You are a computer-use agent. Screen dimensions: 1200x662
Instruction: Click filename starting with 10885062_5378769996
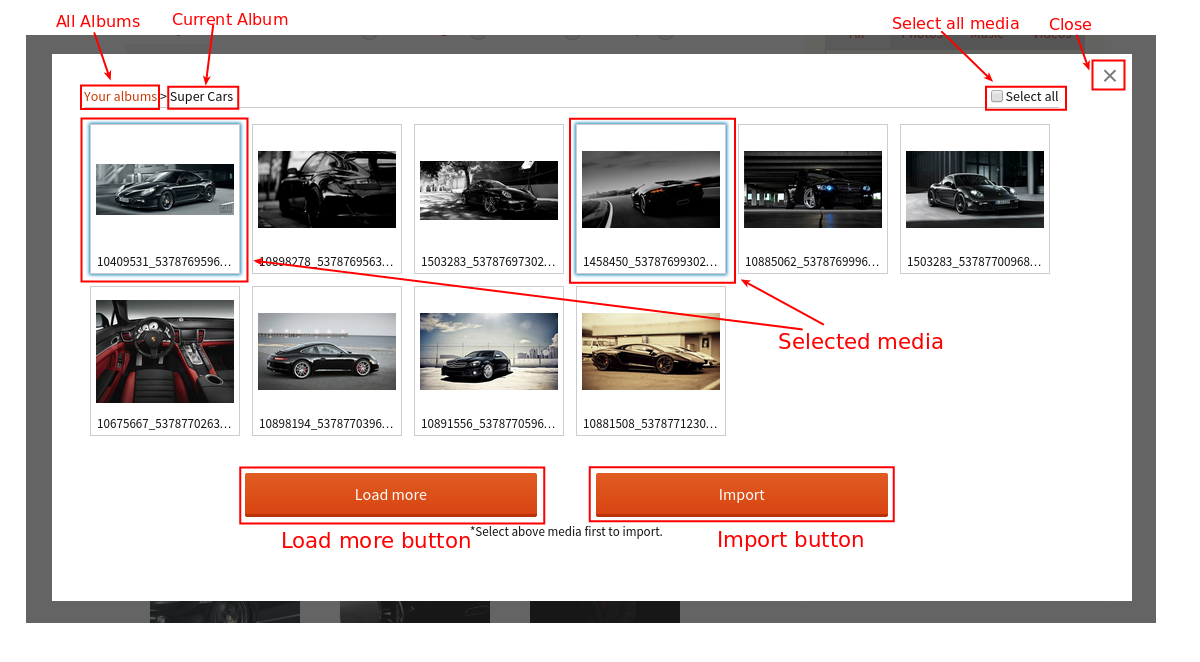pos(812,262)
